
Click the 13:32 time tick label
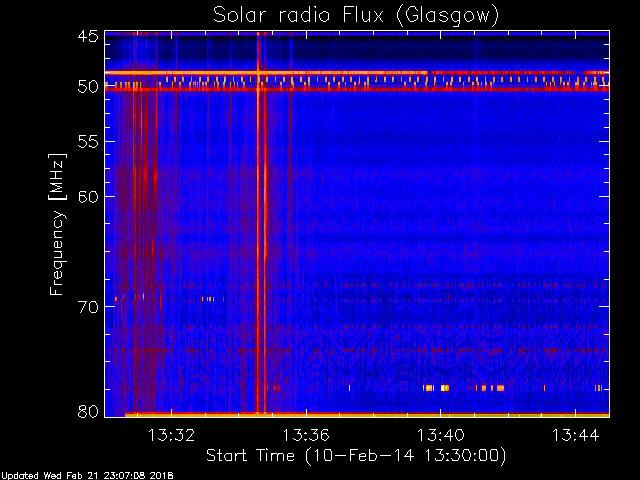tap(171, 435)
